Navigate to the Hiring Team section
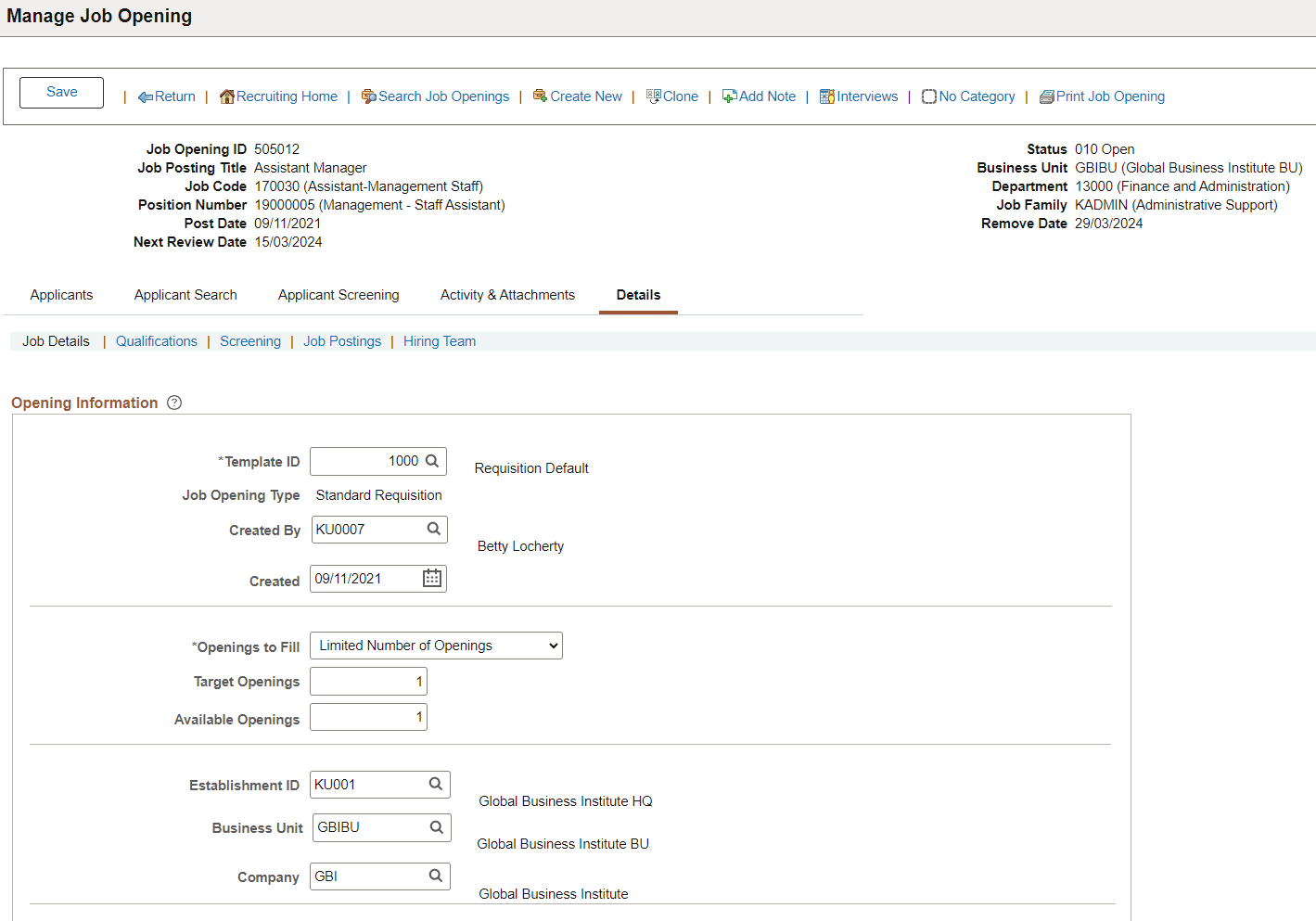 pyautogui.click(x=439, y=341)
